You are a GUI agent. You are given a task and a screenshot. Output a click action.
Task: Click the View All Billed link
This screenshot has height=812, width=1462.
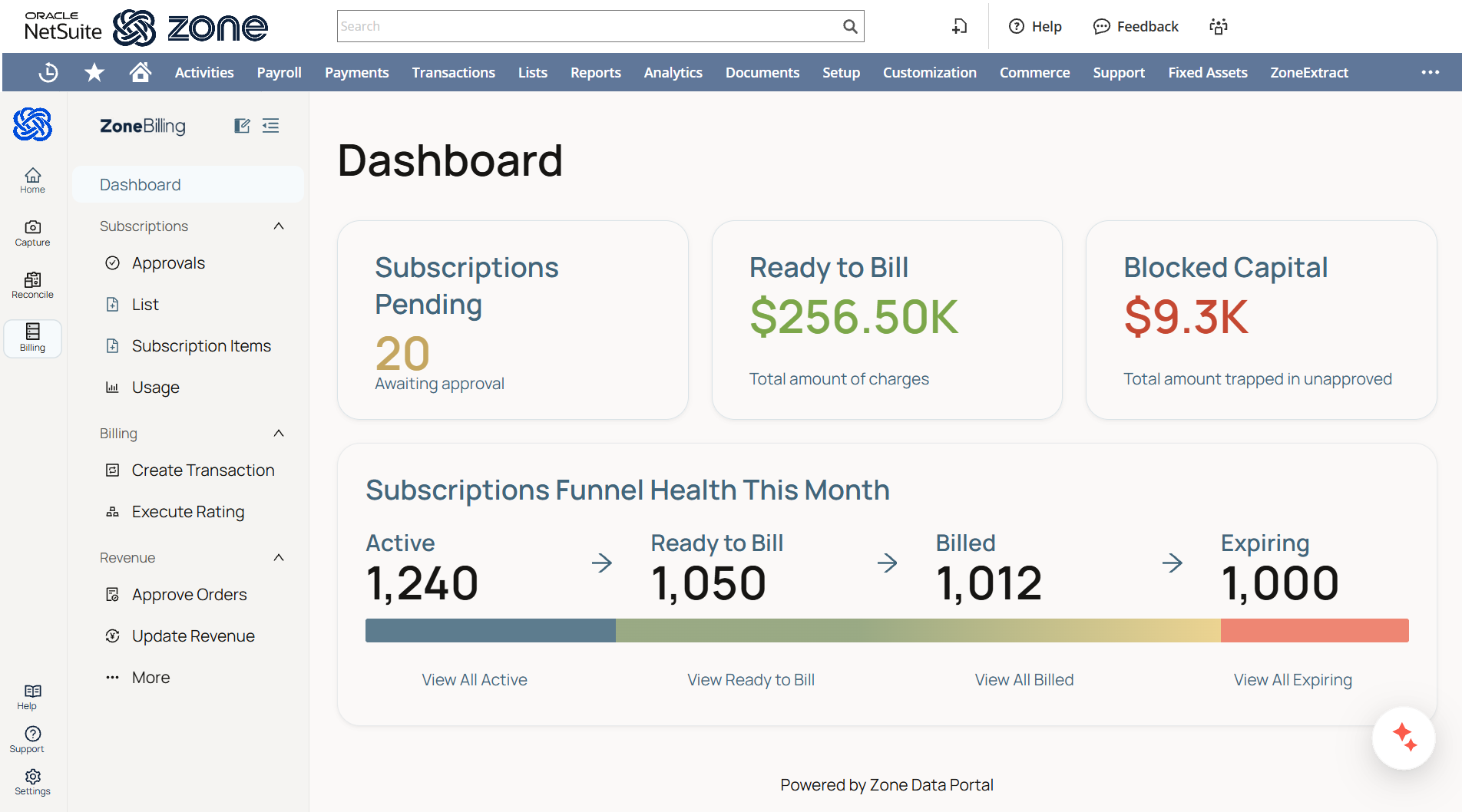(1024, 680)
